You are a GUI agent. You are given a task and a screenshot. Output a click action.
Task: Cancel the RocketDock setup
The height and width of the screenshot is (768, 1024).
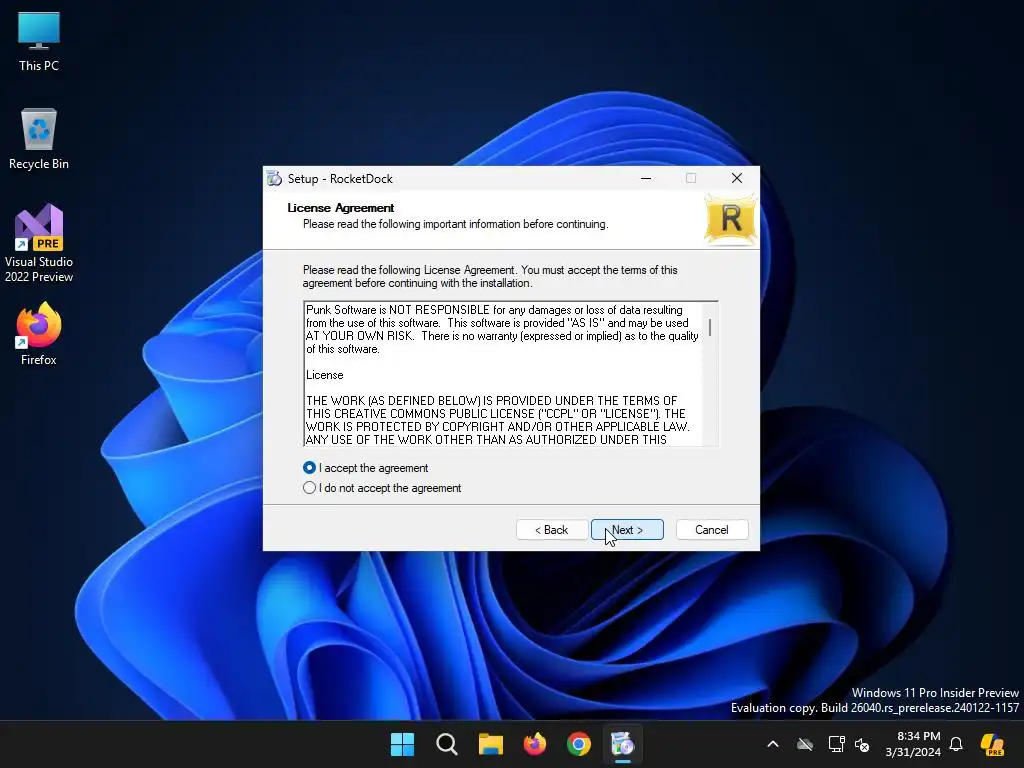click(712, 530)
